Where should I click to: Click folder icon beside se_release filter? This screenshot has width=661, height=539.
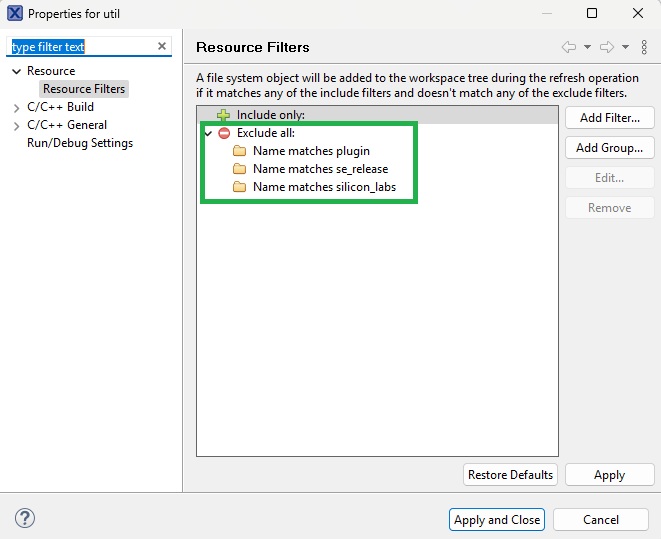click(x=239, y=169)
